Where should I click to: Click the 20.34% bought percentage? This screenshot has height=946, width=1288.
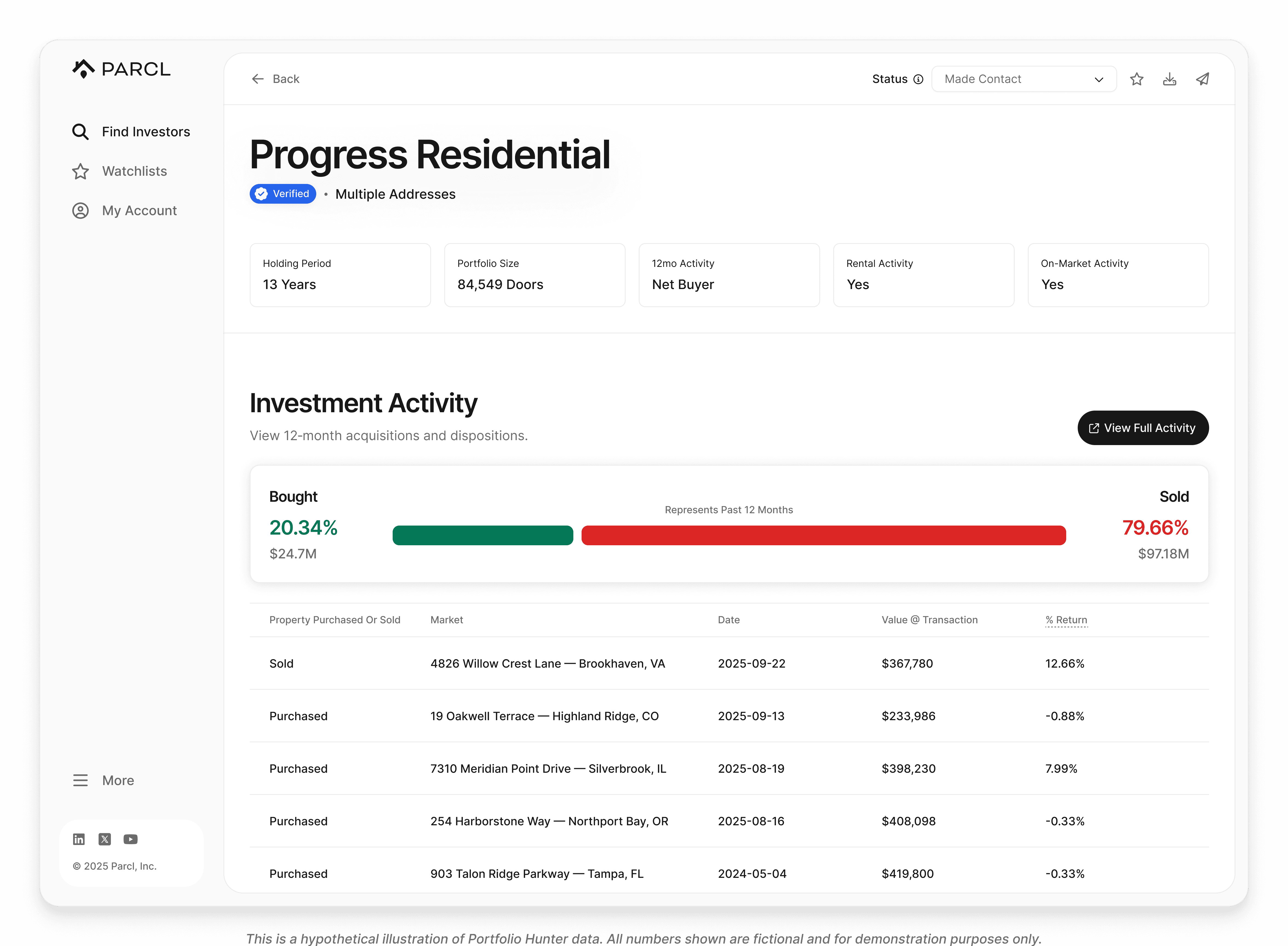click(304, 527)
